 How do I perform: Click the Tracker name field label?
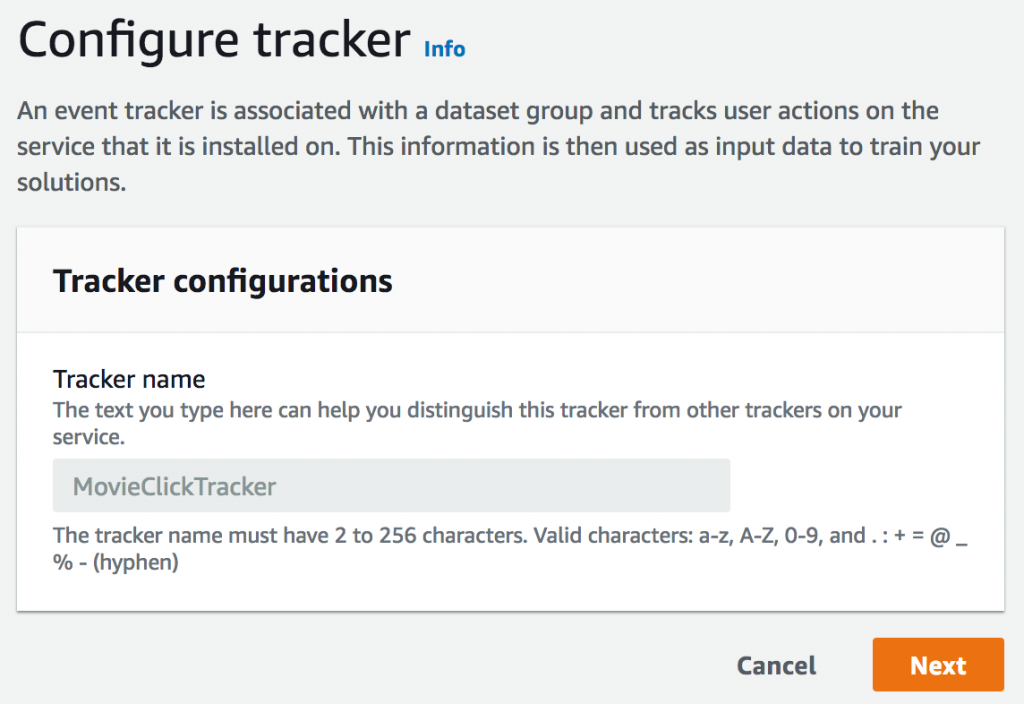129,380
